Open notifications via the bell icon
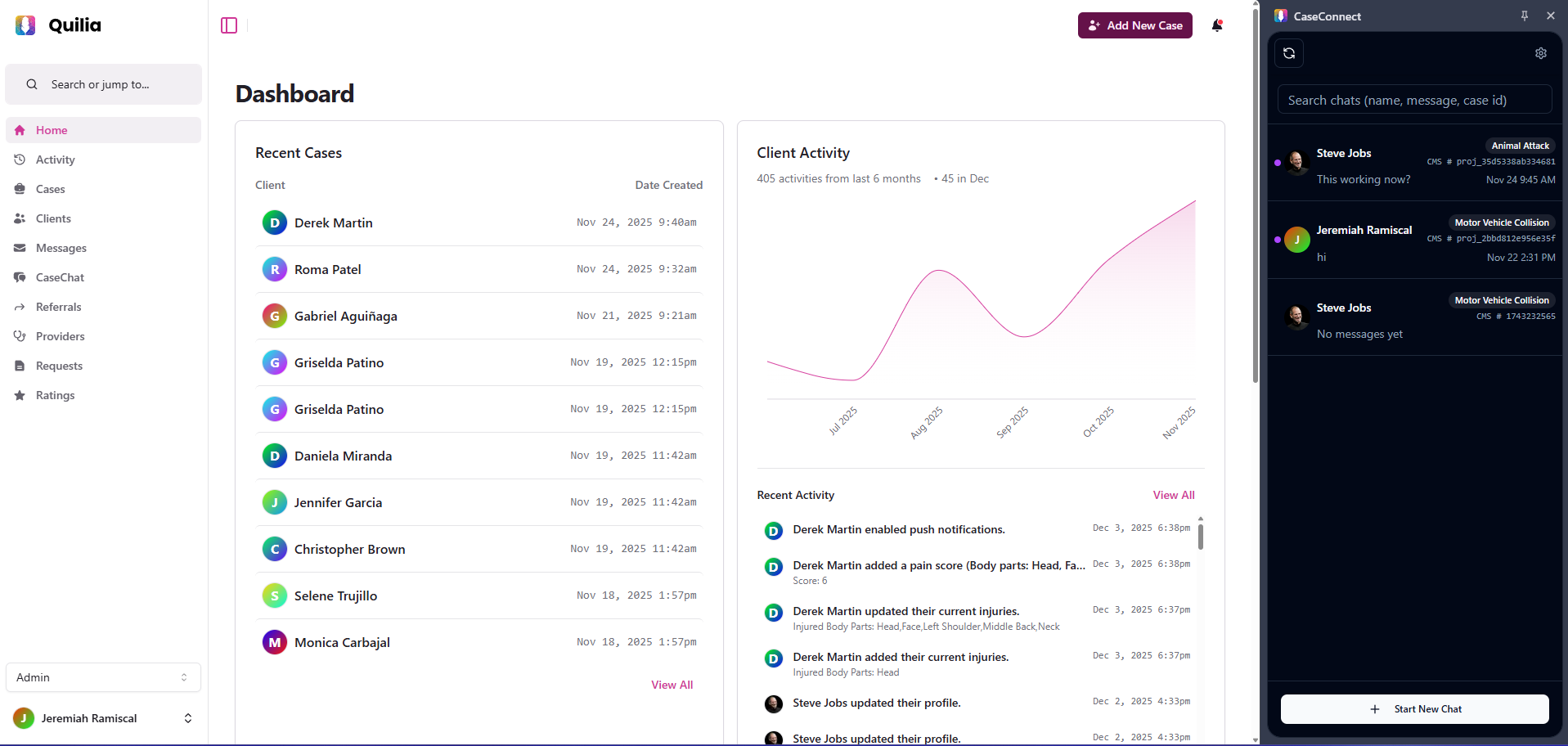 click(1217, 25)
